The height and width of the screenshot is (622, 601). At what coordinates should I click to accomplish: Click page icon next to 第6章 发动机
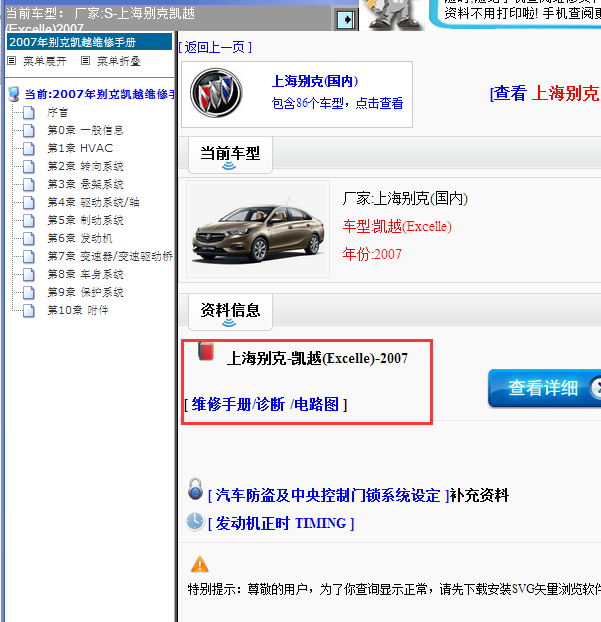pos(29,238)
